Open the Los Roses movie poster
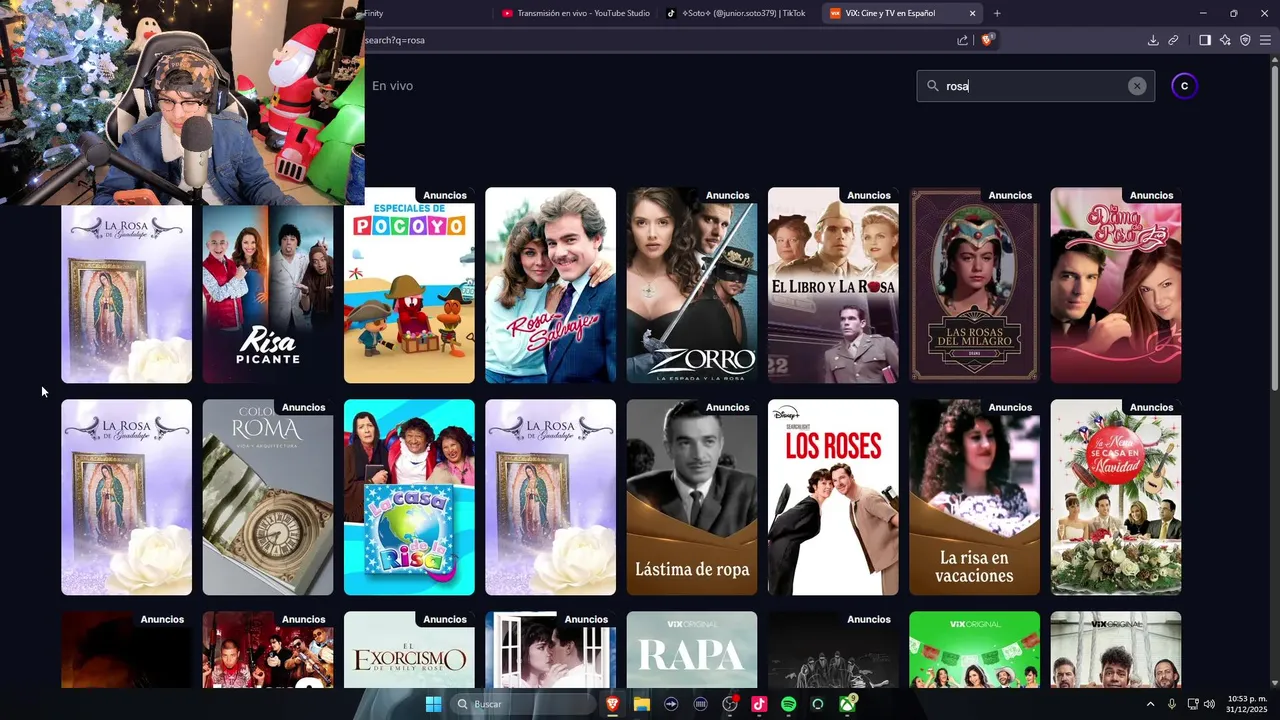This screenshot has width=1280, height=720. coord(833,497)
